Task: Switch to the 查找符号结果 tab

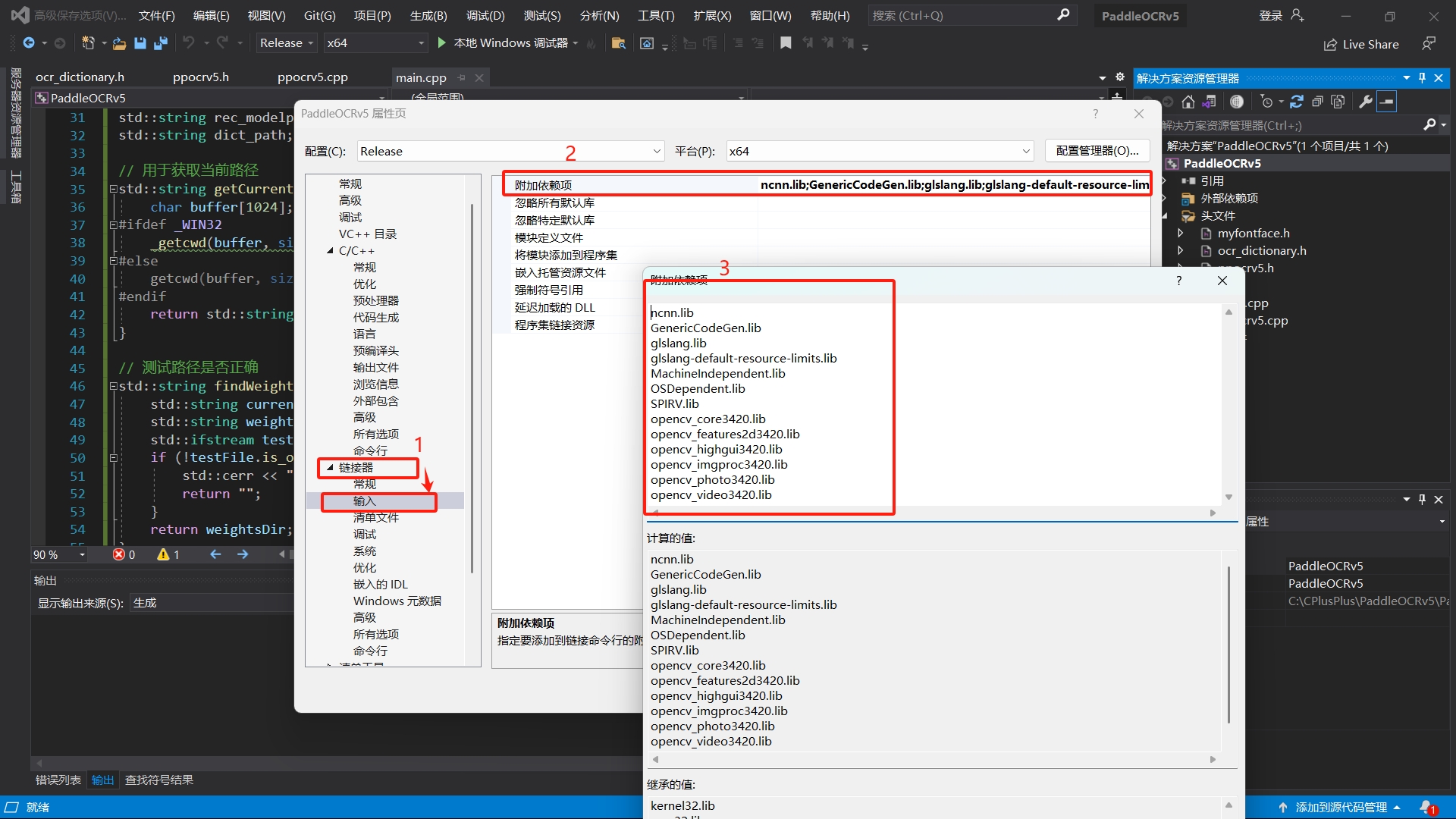Action: click(158, 780)
